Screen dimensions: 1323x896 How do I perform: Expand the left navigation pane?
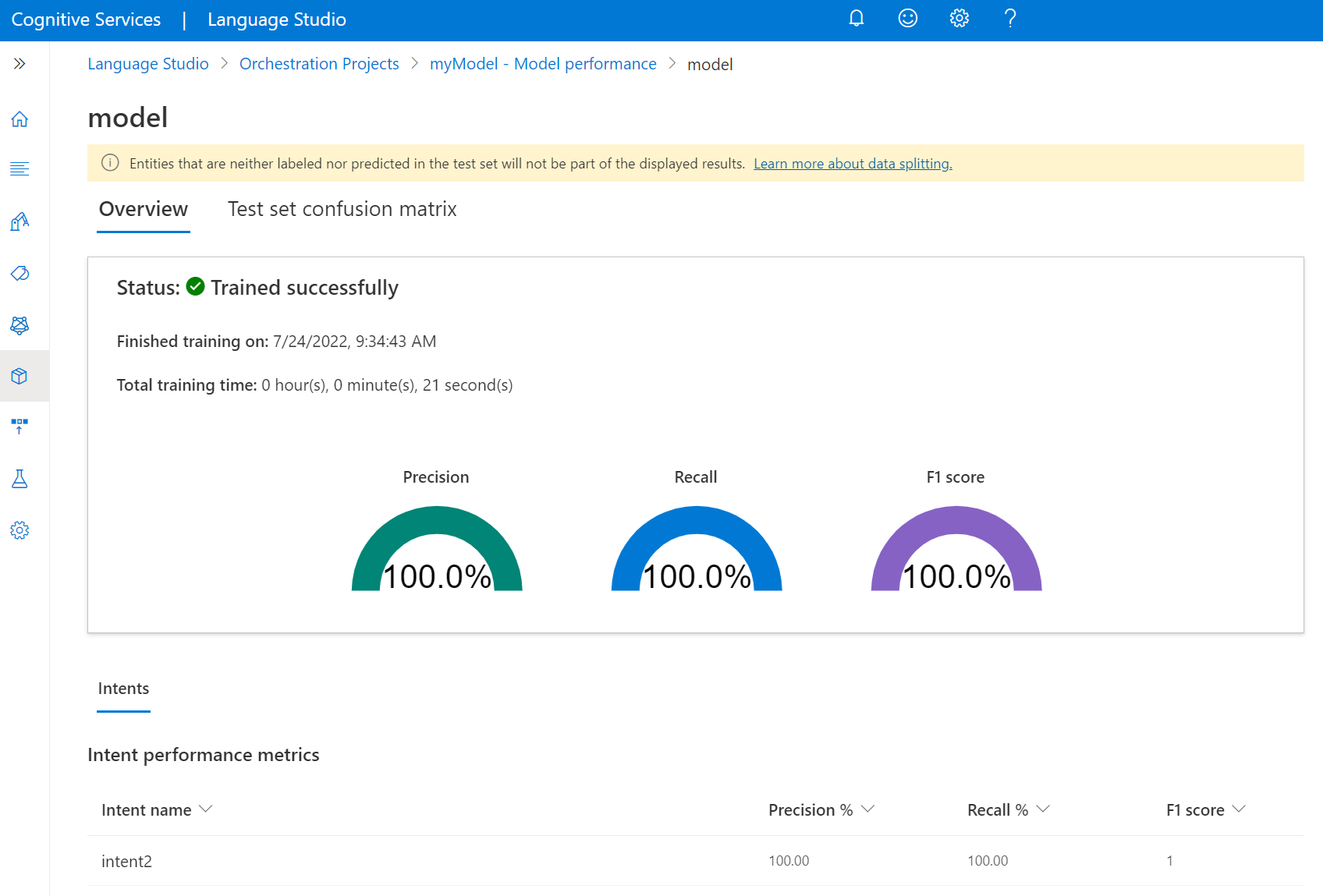point(20,64)
